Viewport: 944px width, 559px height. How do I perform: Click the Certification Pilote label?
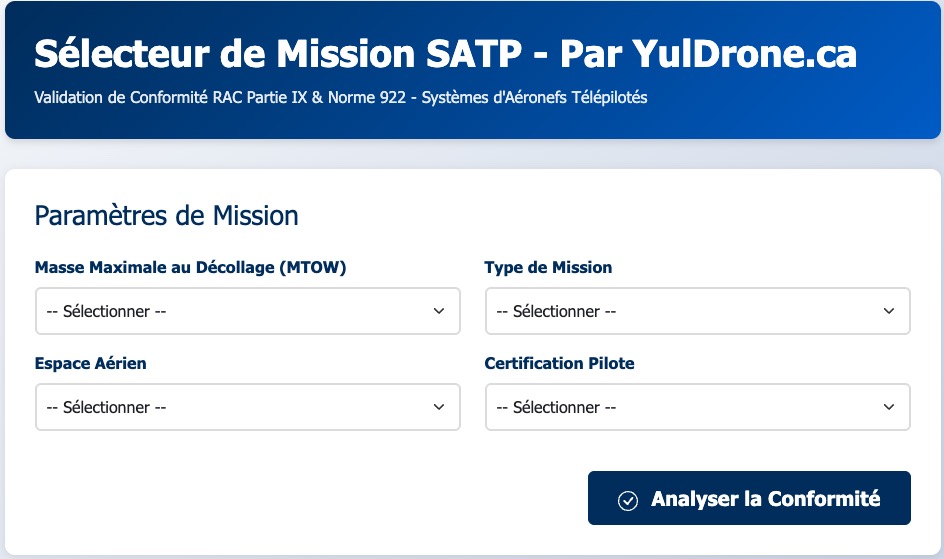pos(559,363)
